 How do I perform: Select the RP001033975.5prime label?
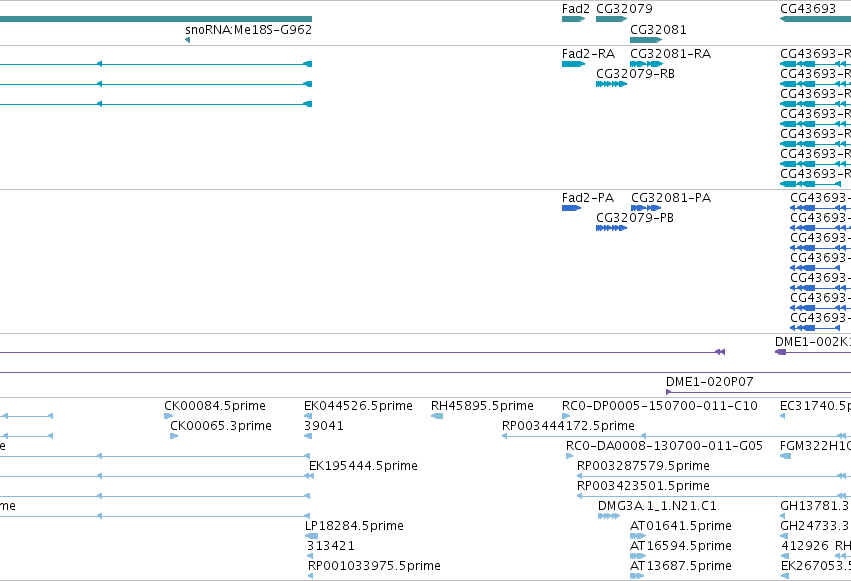coord(374,566)
